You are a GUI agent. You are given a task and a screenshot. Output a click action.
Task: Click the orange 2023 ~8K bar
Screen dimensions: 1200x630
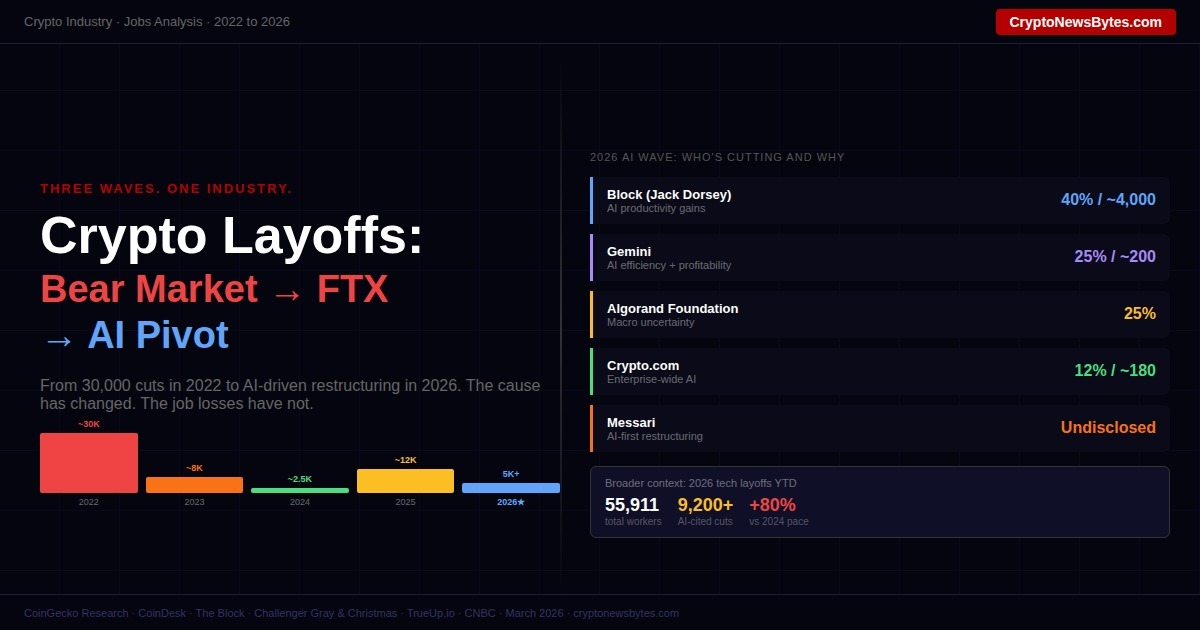pos(194,483)
